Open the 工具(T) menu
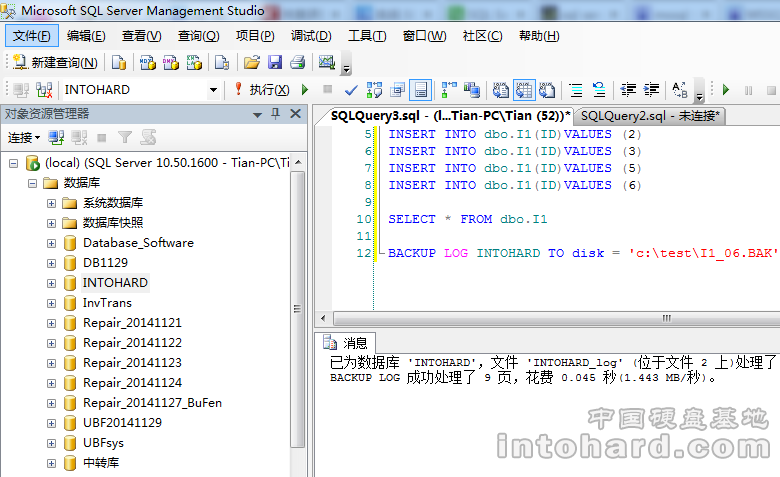Image resolution: width=780 pixels, height=477 pixels. 366,36
